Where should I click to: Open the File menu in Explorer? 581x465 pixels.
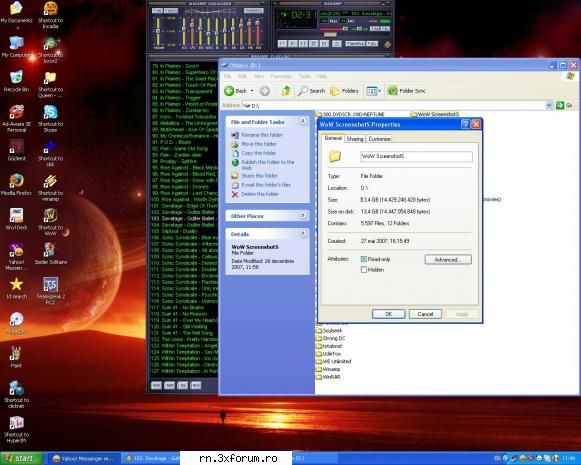pos(228,76)
